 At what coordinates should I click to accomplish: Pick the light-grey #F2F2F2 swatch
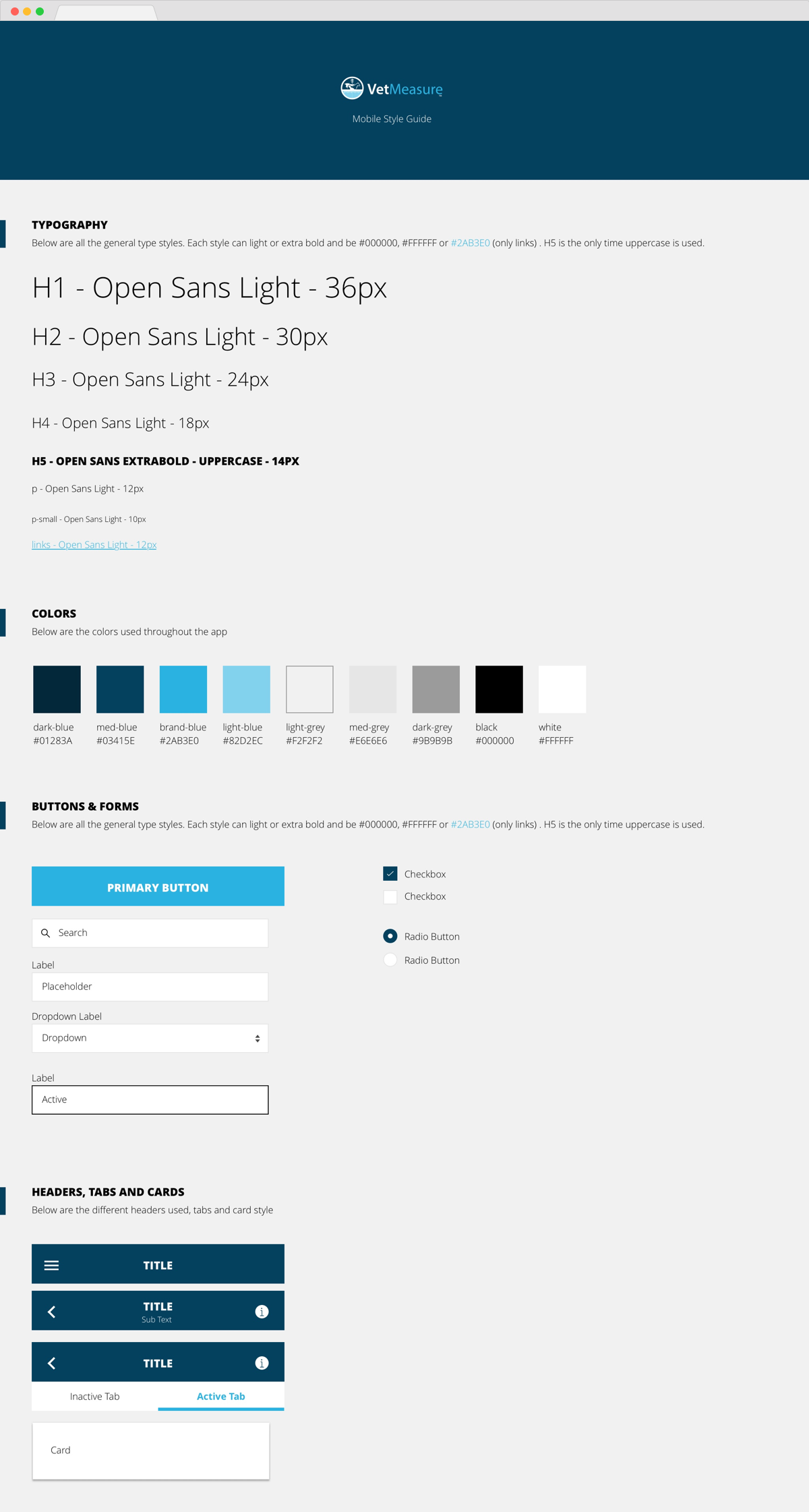tap(309, 689)
